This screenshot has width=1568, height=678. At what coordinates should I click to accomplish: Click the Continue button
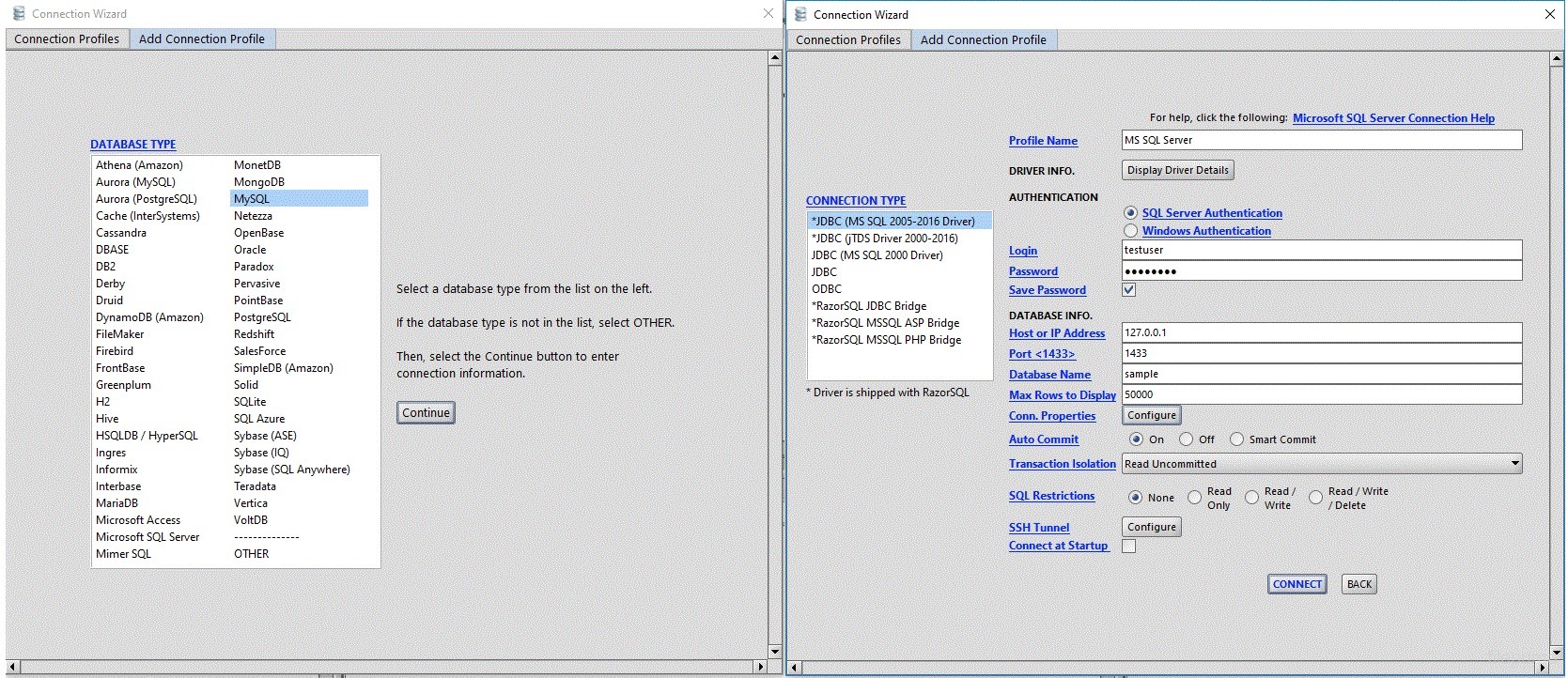click(x=426, y=413)
